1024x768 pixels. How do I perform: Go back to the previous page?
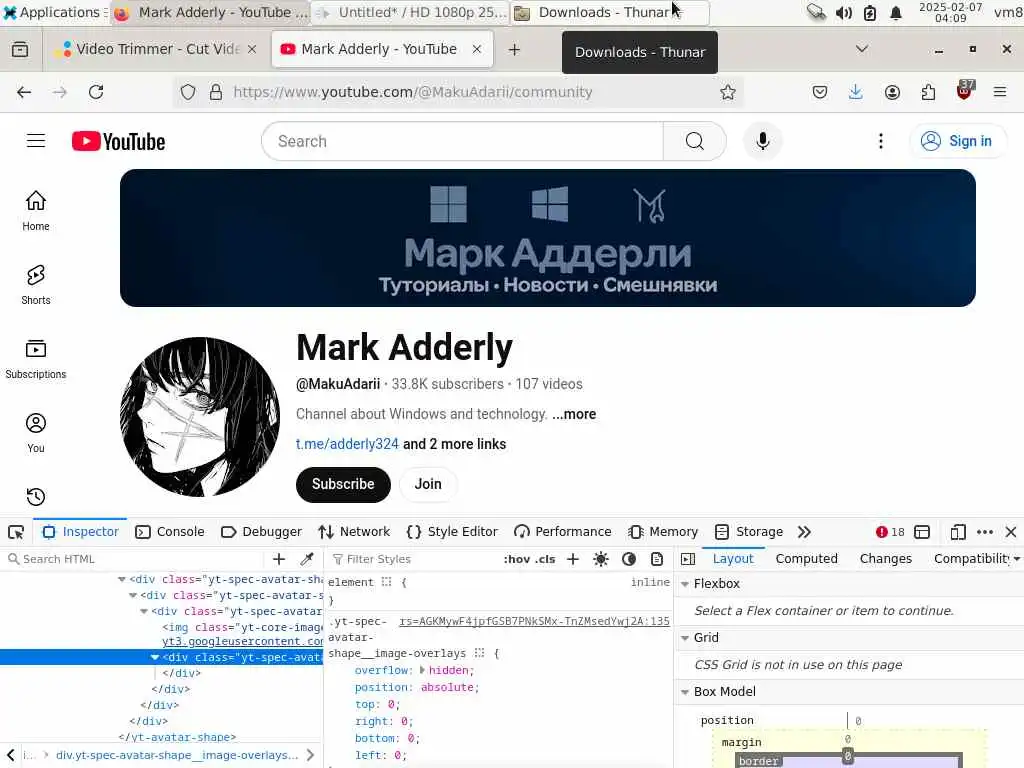[24, 92]
